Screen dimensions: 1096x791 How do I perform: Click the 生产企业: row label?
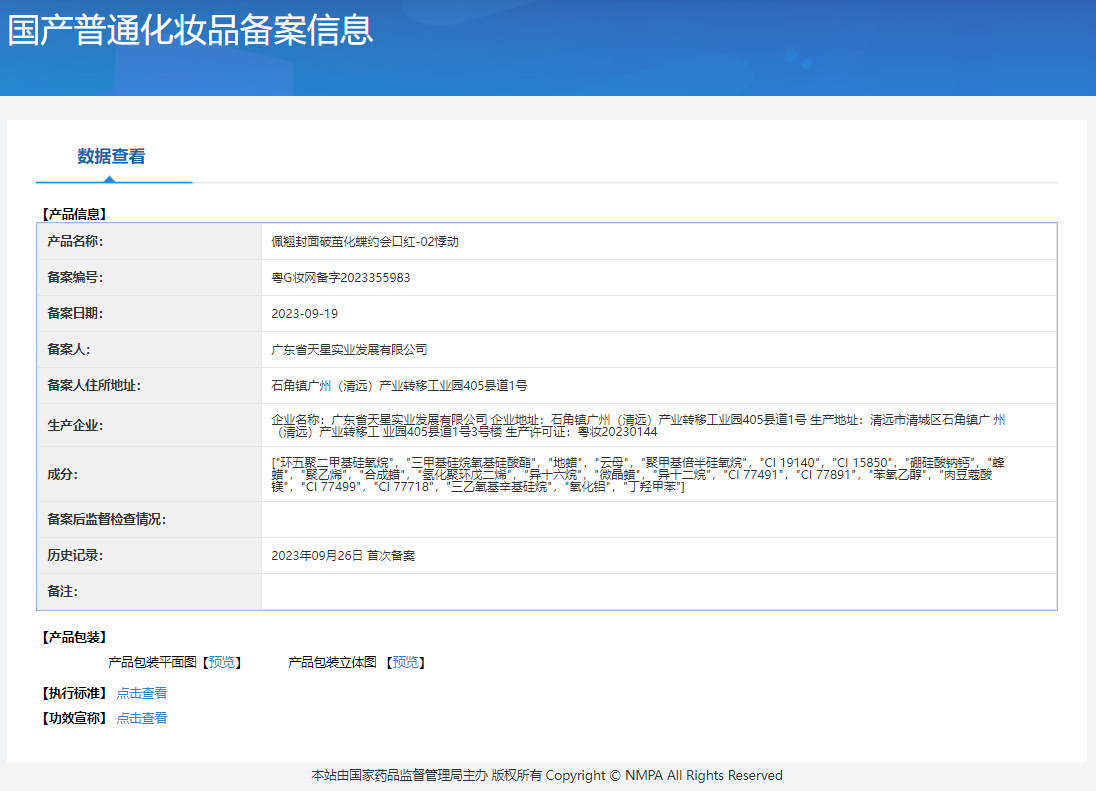point(75,426)
